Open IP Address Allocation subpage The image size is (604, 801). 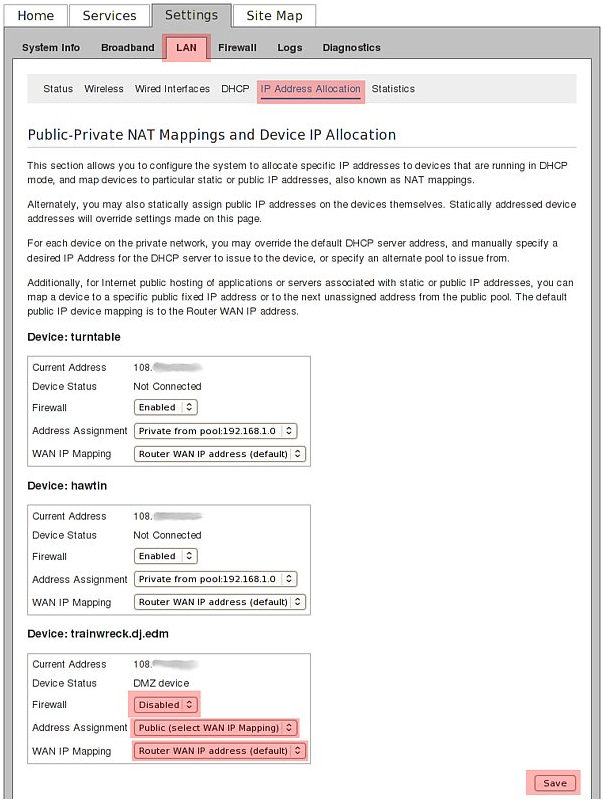(311, 89)
